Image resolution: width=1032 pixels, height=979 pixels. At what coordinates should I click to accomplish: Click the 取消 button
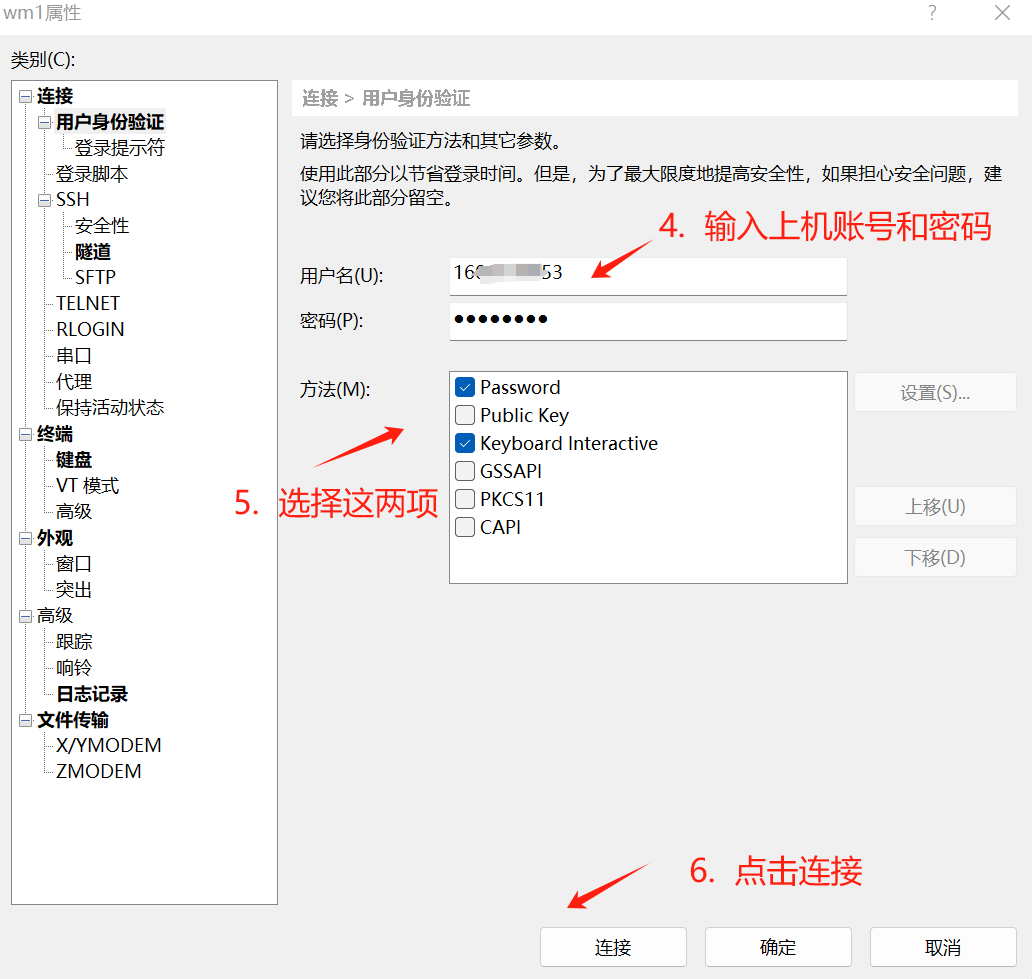(x=943, y=947)
